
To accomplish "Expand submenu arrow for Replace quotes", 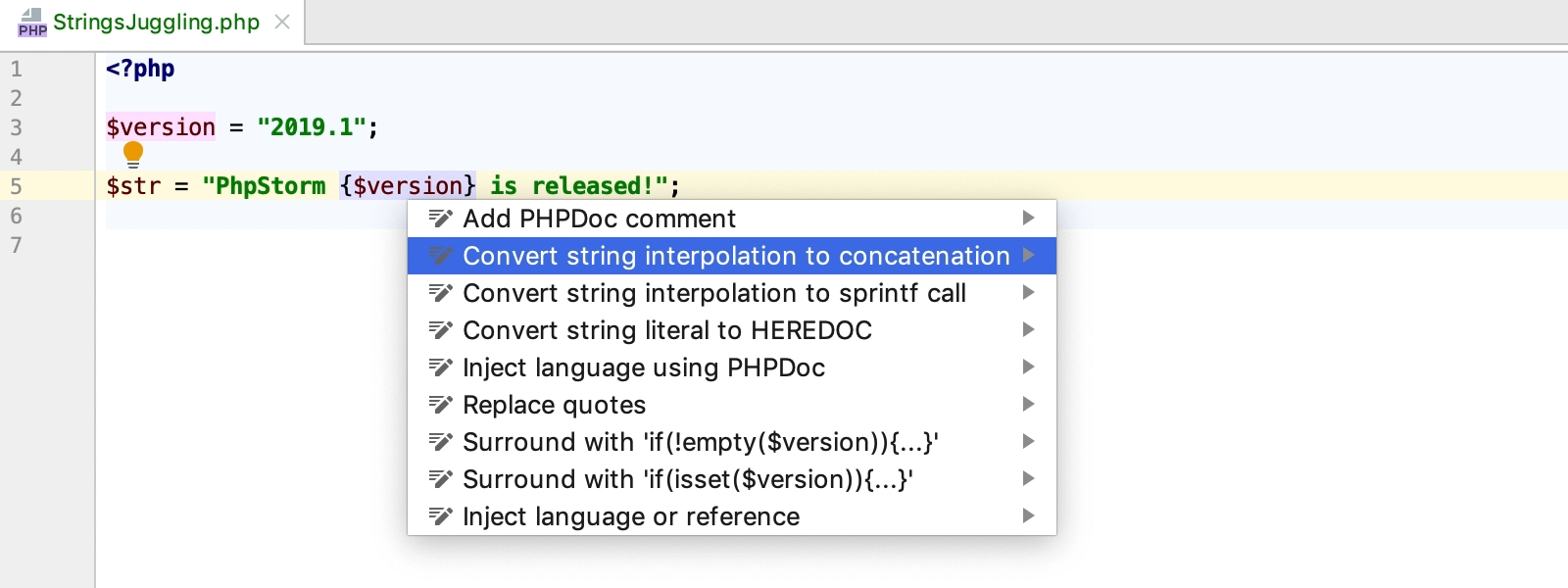I will tap(1028, 404).
